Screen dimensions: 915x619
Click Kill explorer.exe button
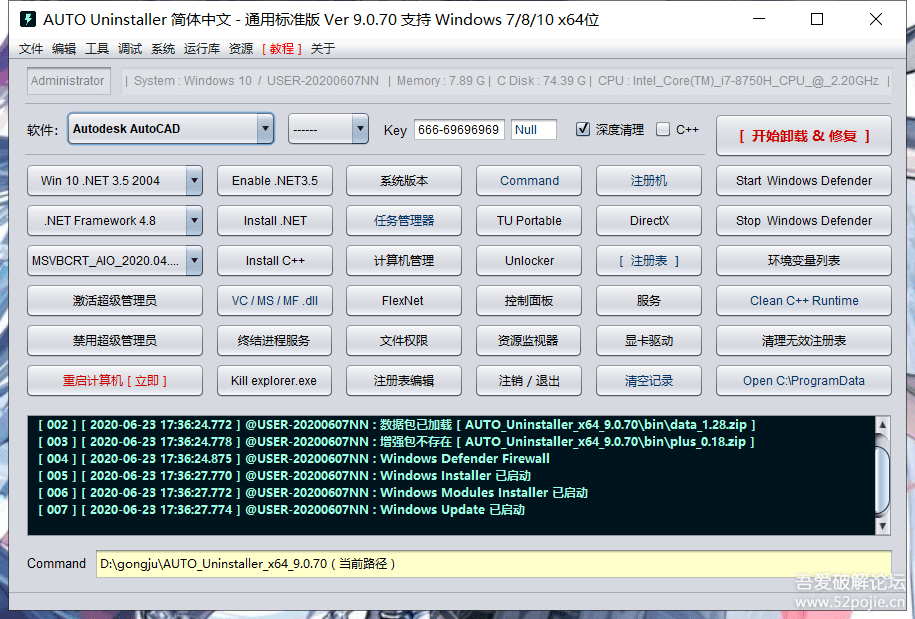tap(275, 380)
